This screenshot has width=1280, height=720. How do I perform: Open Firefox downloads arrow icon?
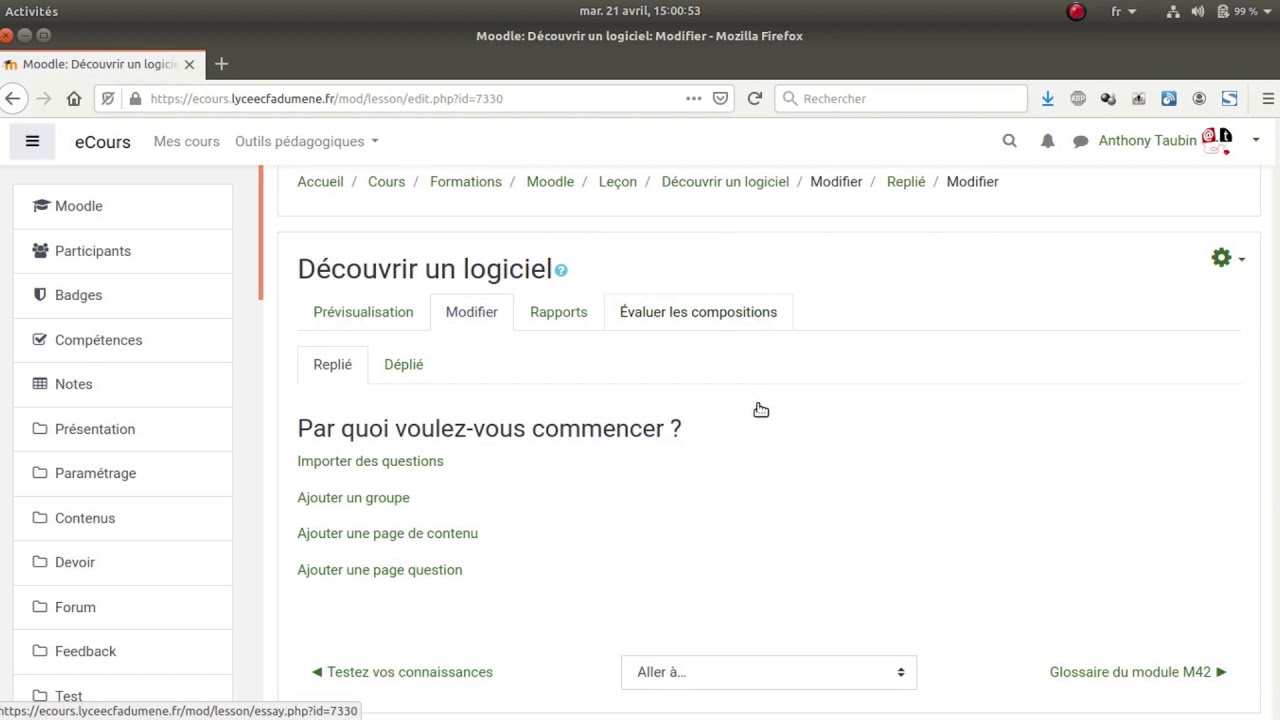click(1047, 98)
